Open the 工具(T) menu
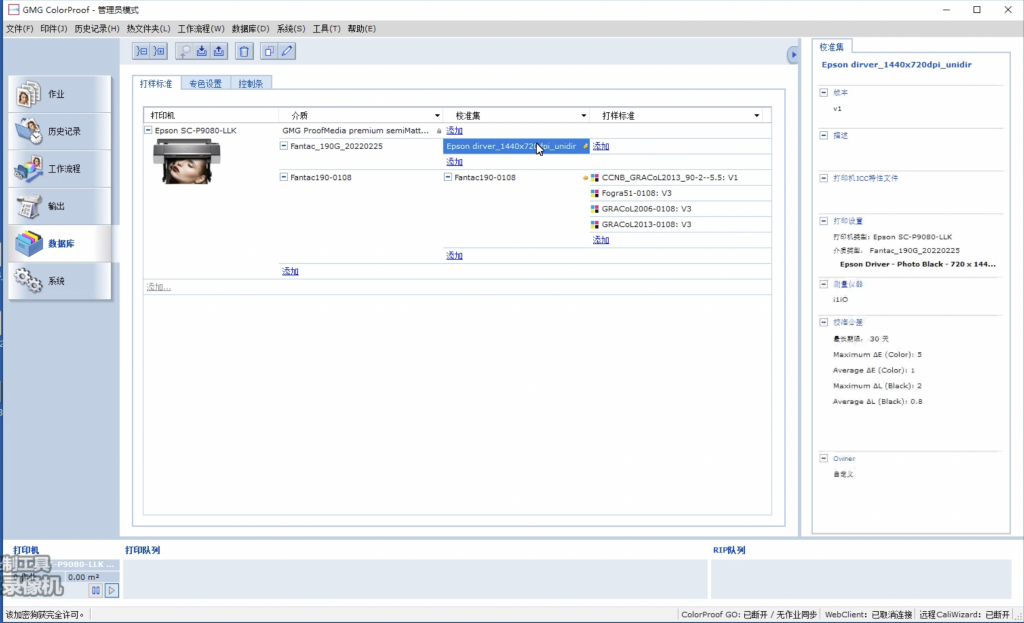 pos(327,29)
